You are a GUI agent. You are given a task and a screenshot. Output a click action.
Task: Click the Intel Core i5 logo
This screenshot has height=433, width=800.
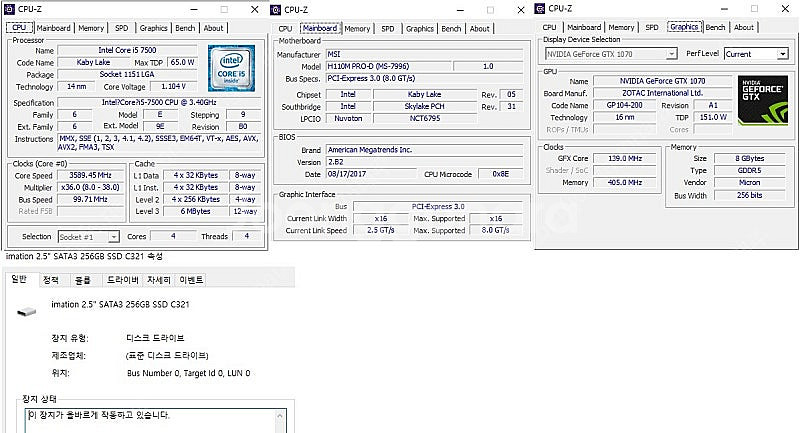pyautogui.click(x=231, y=68)
